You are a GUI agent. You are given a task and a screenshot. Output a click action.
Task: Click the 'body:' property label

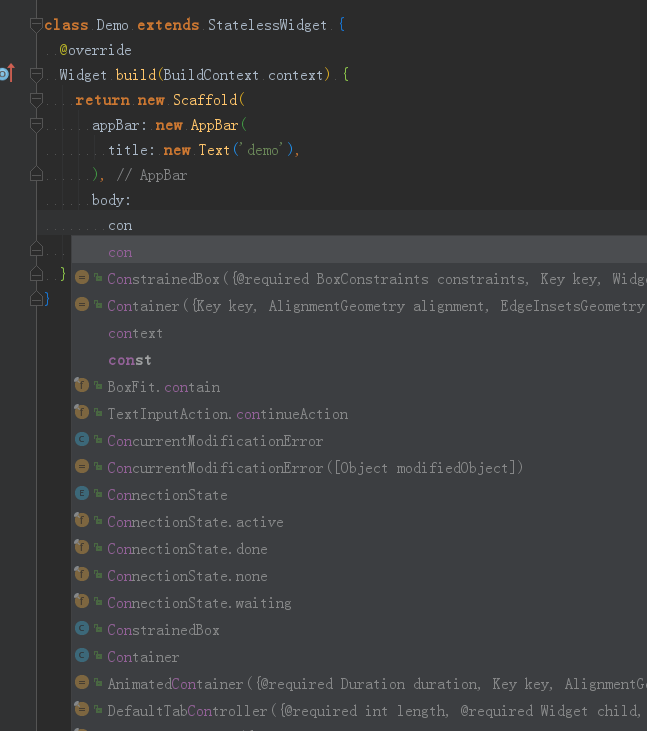click(x=111, y=200)
